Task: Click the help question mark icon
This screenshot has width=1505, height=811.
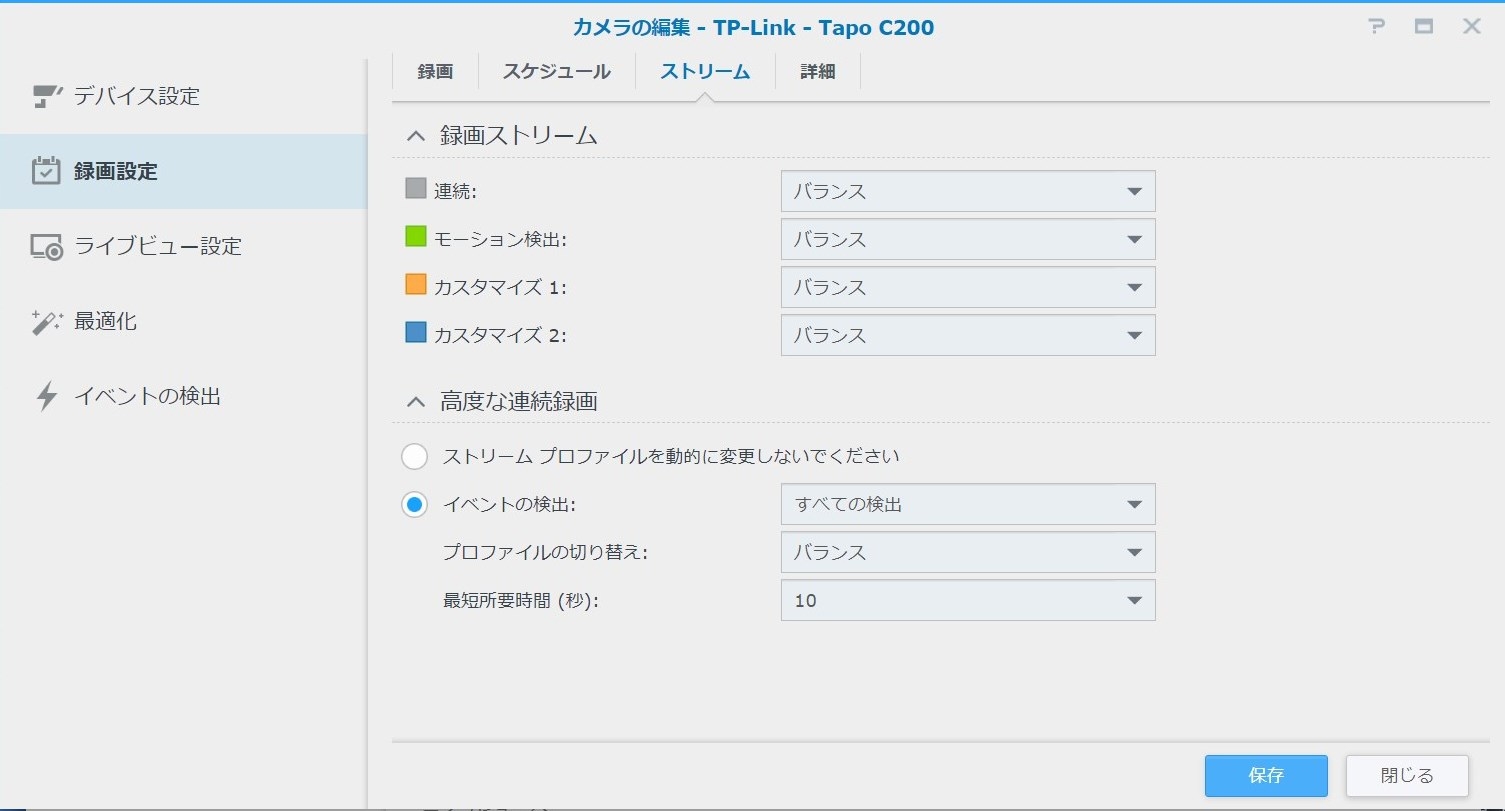Action: [x=1377, y=27]
